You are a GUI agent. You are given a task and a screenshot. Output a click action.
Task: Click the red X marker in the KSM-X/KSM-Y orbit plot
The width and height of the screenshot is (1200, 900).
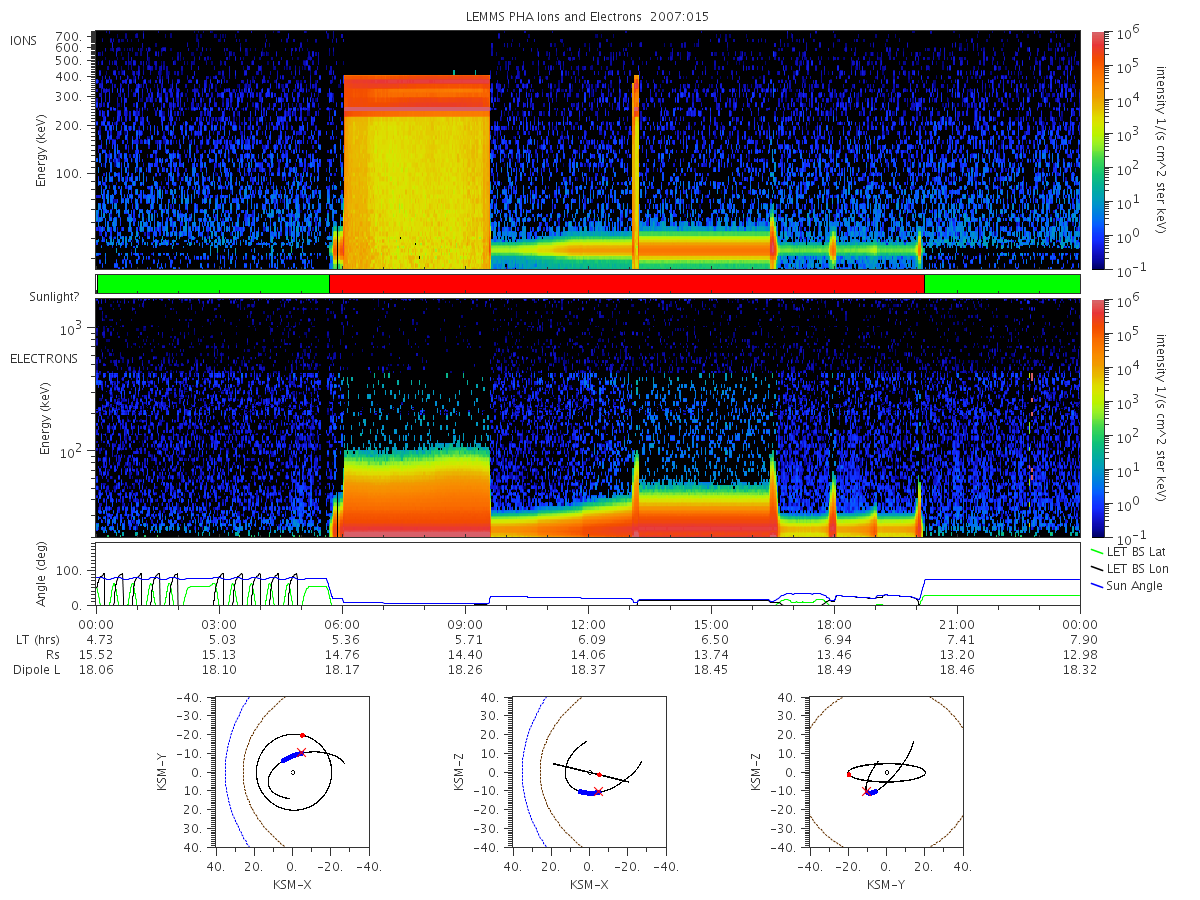click(x=301, y=752)
